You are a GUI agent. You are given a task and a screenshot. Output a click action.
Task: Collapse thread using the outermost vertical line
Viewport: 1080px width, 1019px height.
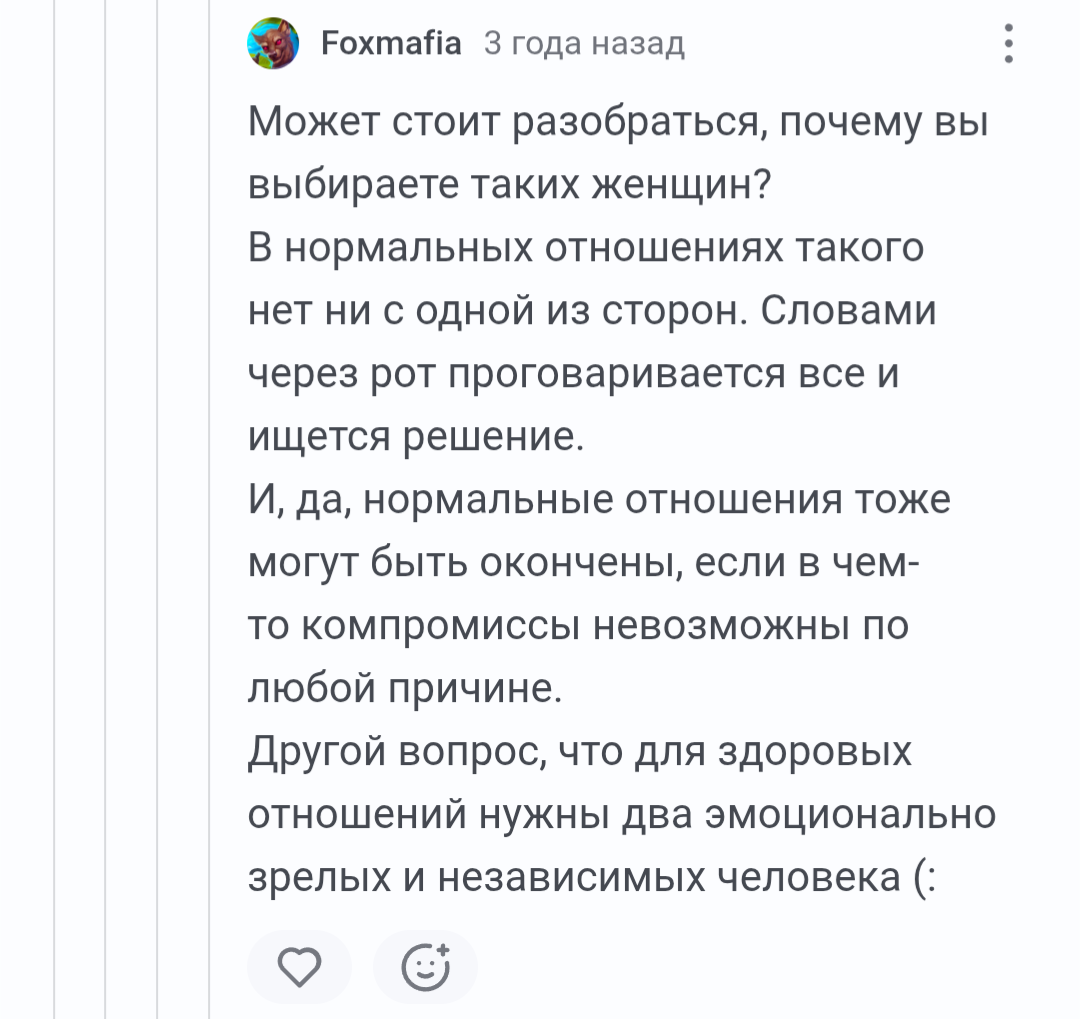pos(54,509)
